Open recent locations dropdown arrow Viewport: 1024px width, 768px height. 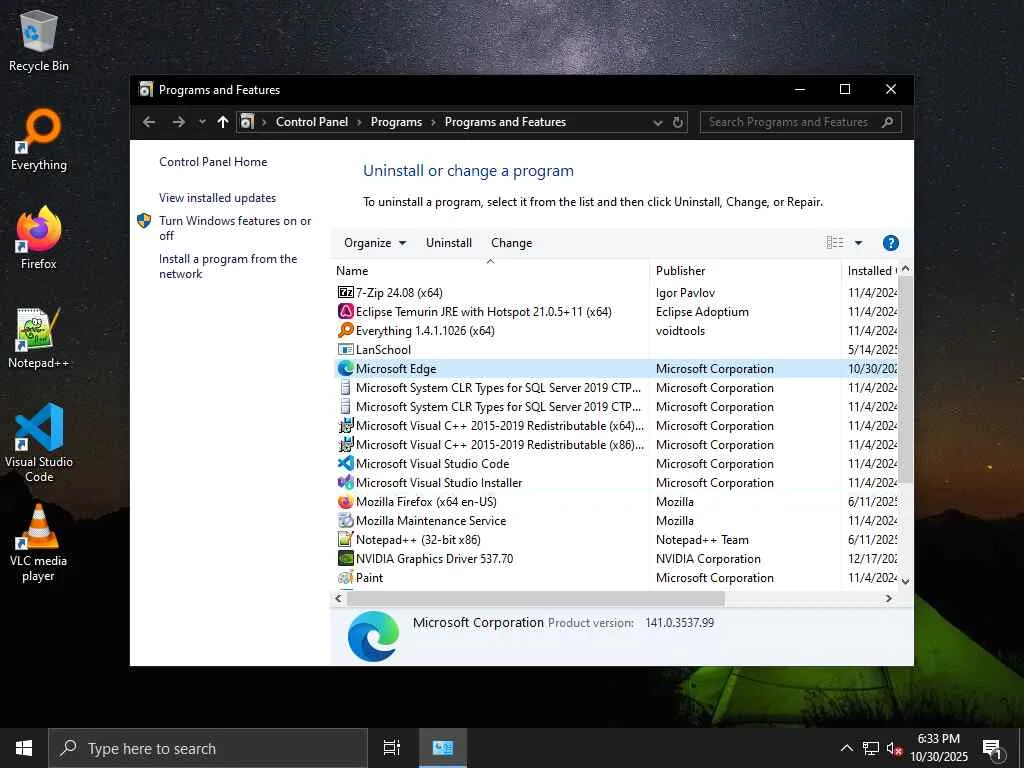[202, 122]
